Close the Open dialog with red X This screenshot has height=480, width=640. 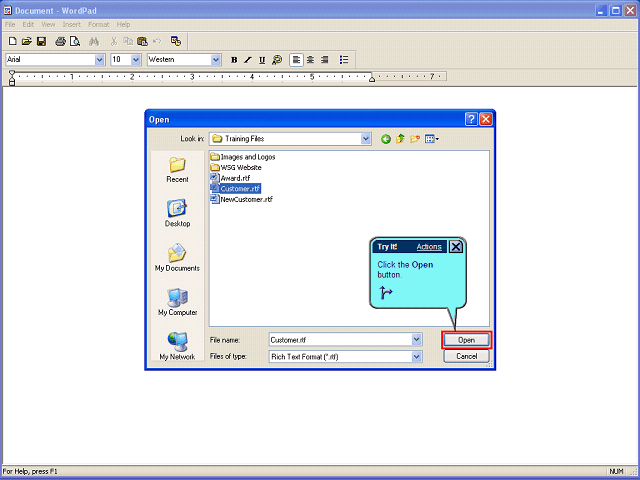coord(485,119)
